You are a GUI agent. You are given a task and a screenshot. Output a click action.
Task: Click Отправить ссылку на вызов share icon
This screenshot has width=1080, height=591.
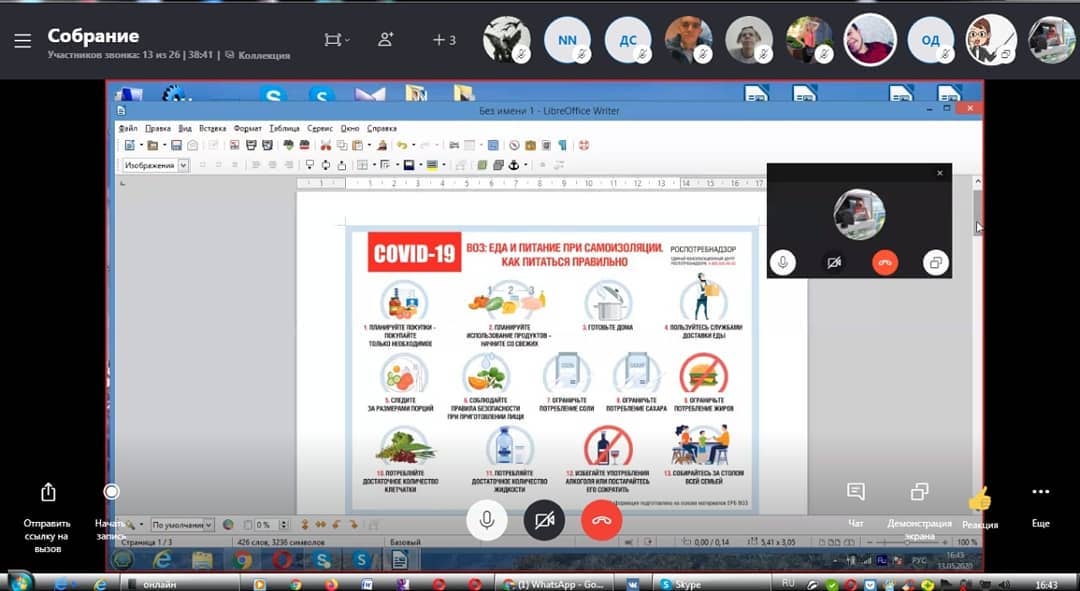pyautogui.click(x=48, y=492)
